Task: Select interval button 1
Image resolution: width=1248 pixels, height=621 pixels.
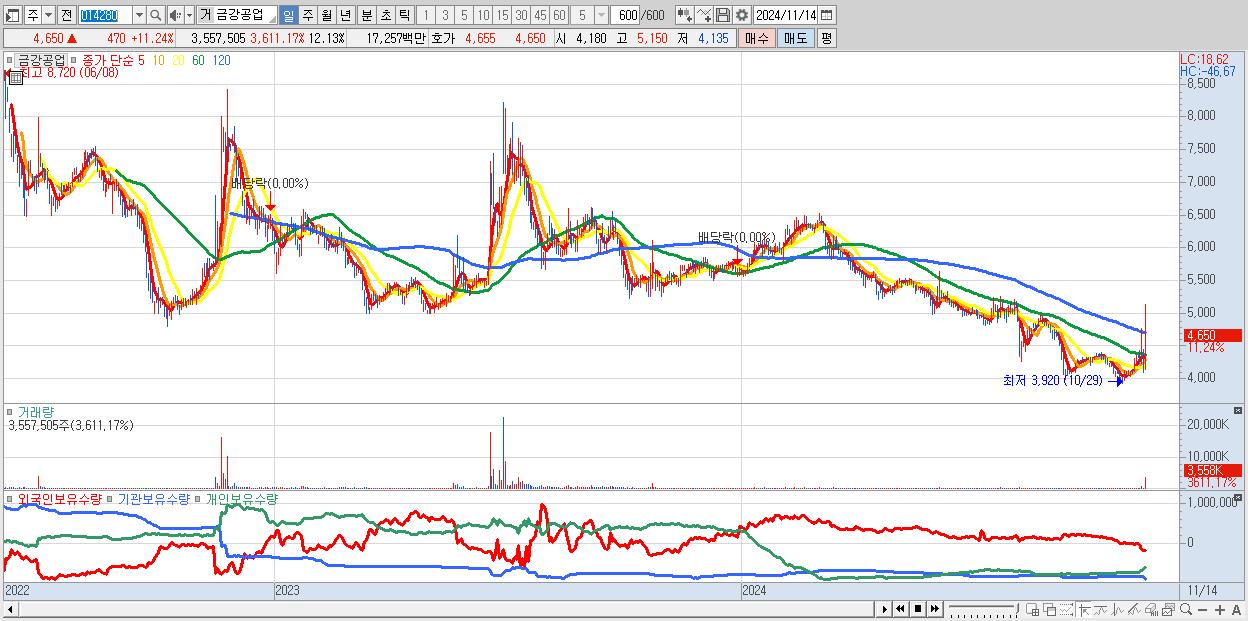Action: point(426,15)
